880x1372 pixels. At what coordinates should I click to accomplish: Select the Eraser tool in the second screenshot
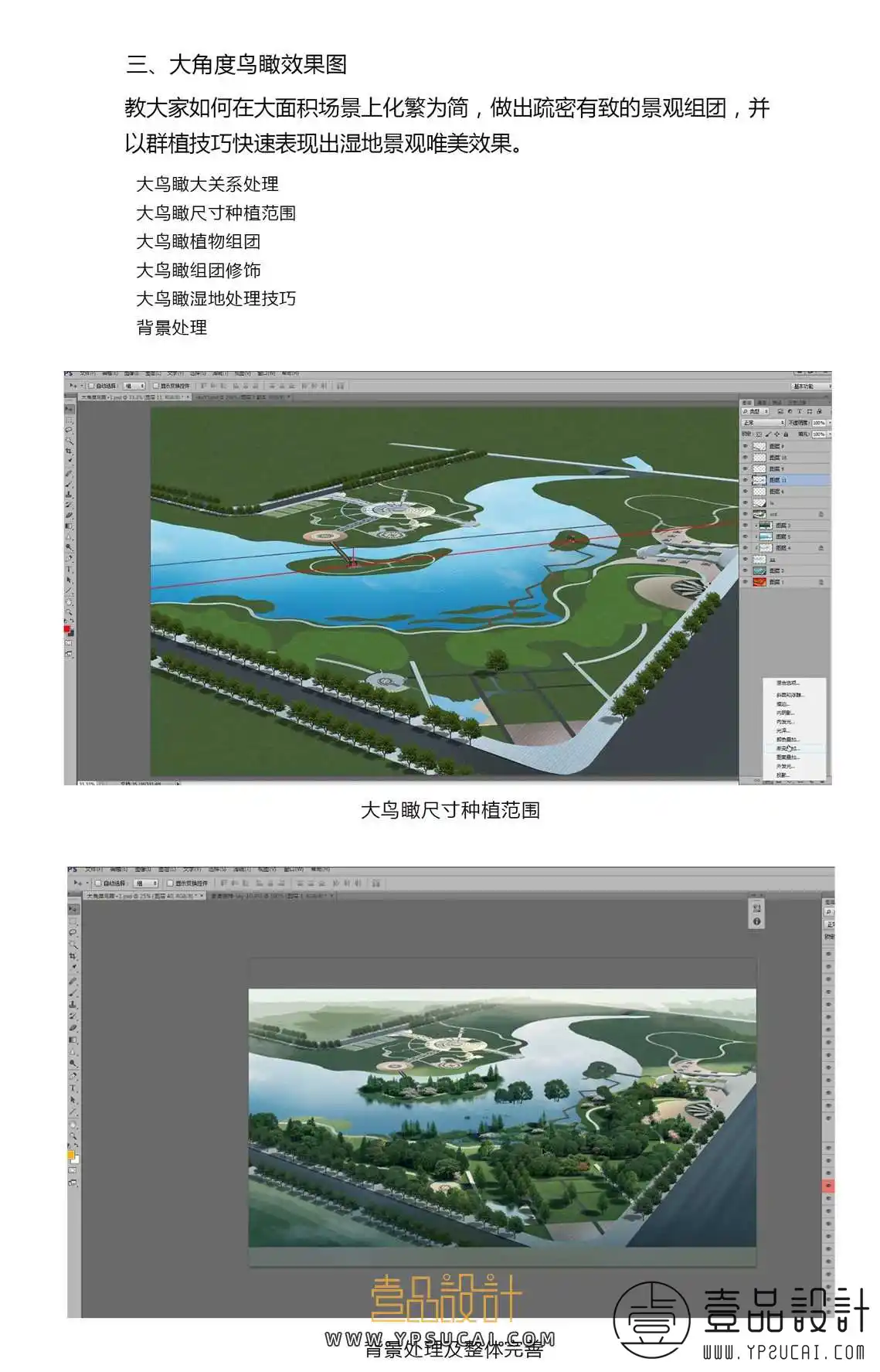(73, 1028)
